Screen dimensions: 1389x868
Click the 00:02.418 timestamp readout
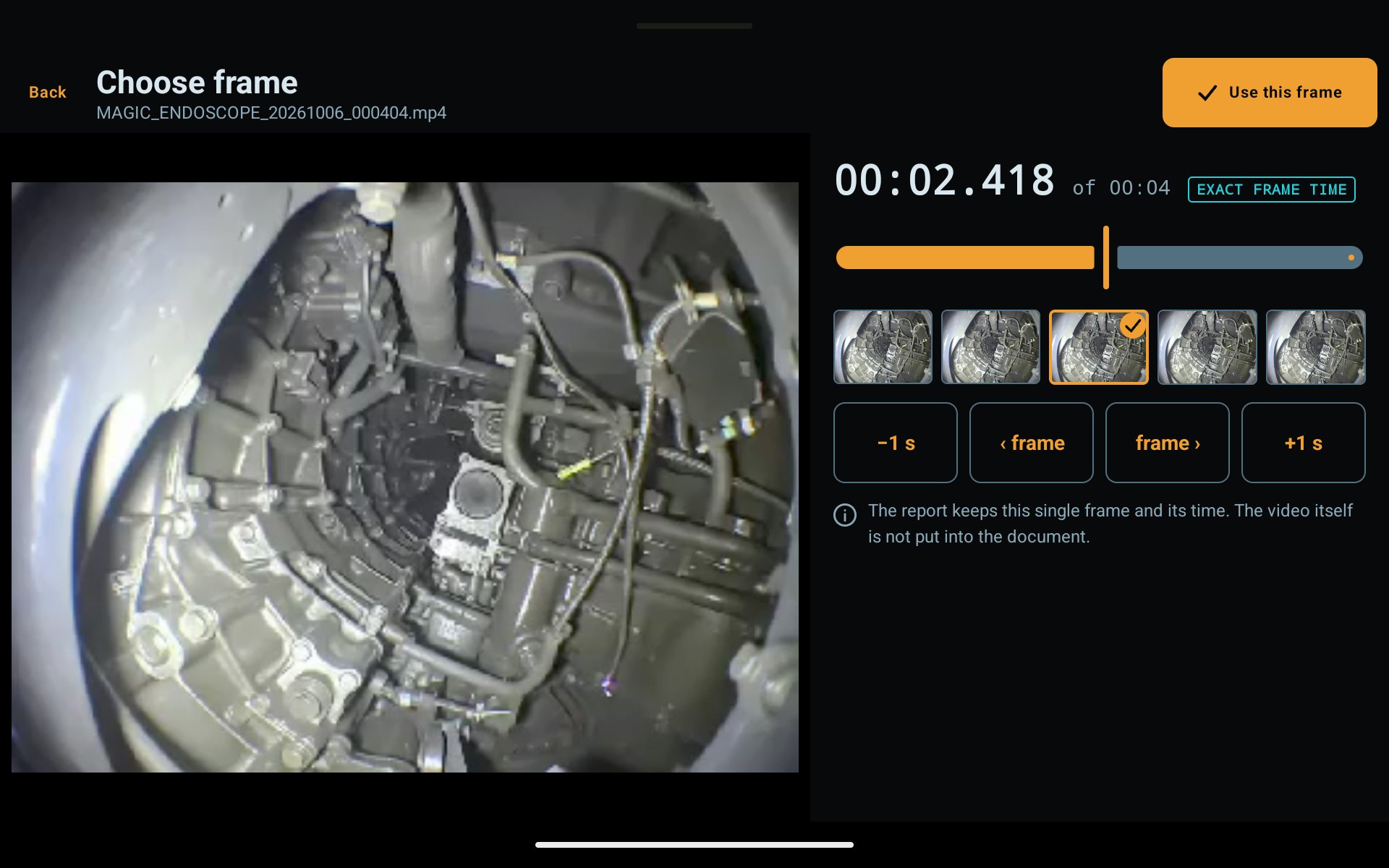945,180
